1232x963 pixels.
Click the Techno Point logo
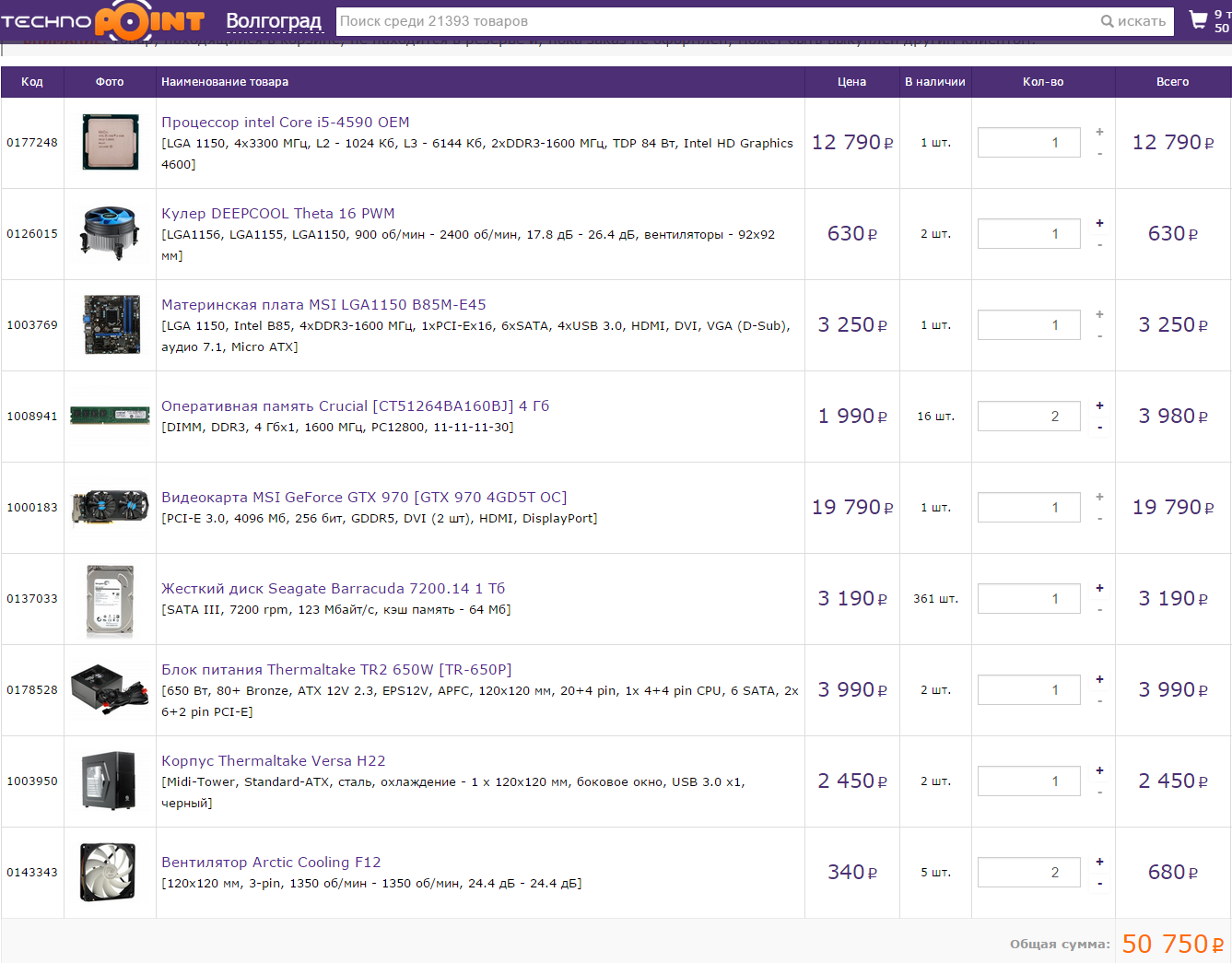point(102,20)
